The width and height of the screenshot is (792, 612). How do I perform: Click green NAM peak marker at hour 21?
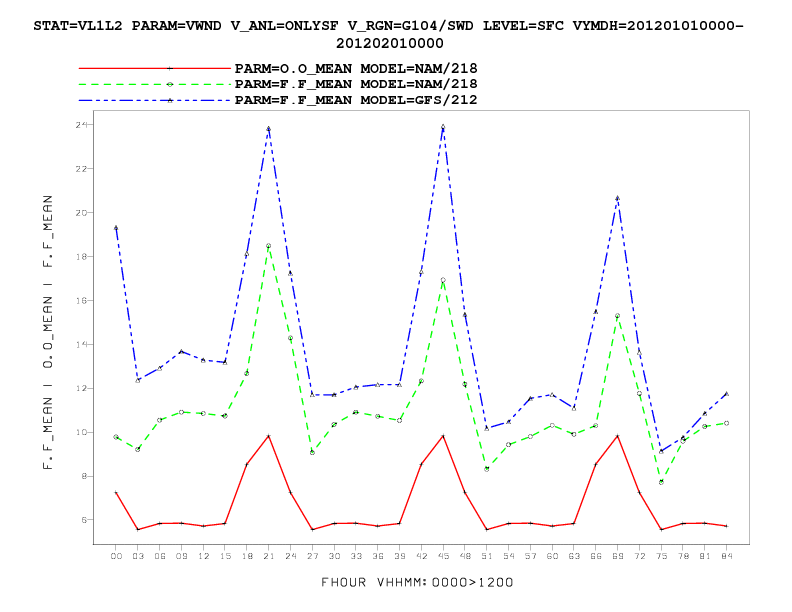(x=269, y=246)
